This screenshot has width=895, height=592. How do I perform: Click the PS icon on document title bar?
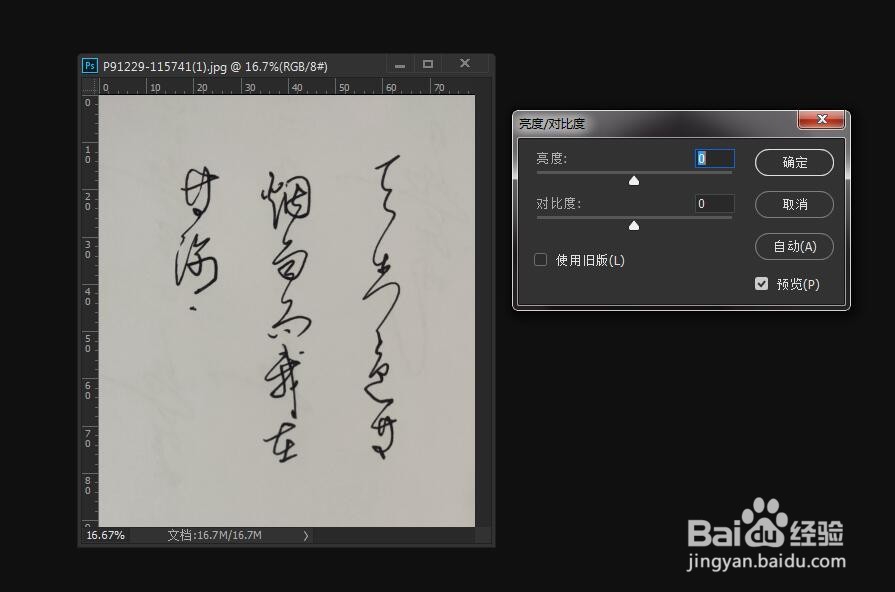(91, 64)
